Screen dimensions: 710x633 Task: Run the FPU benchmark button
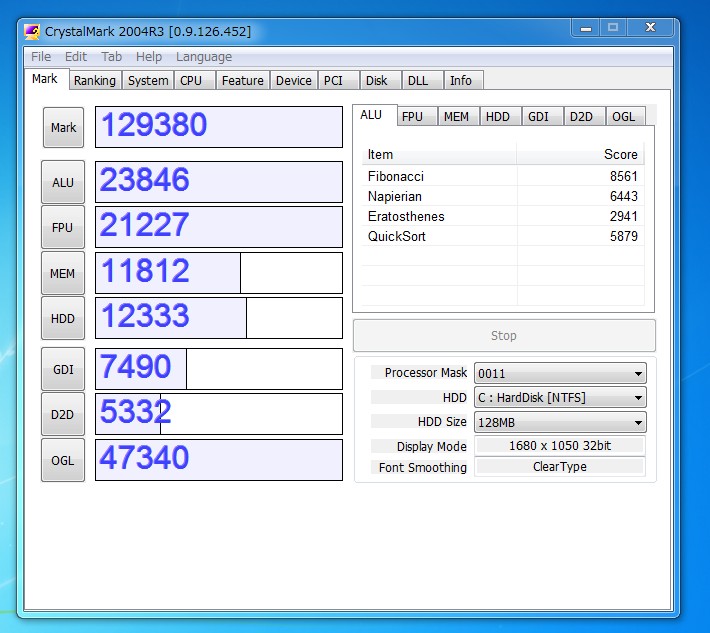coord(63,227)
